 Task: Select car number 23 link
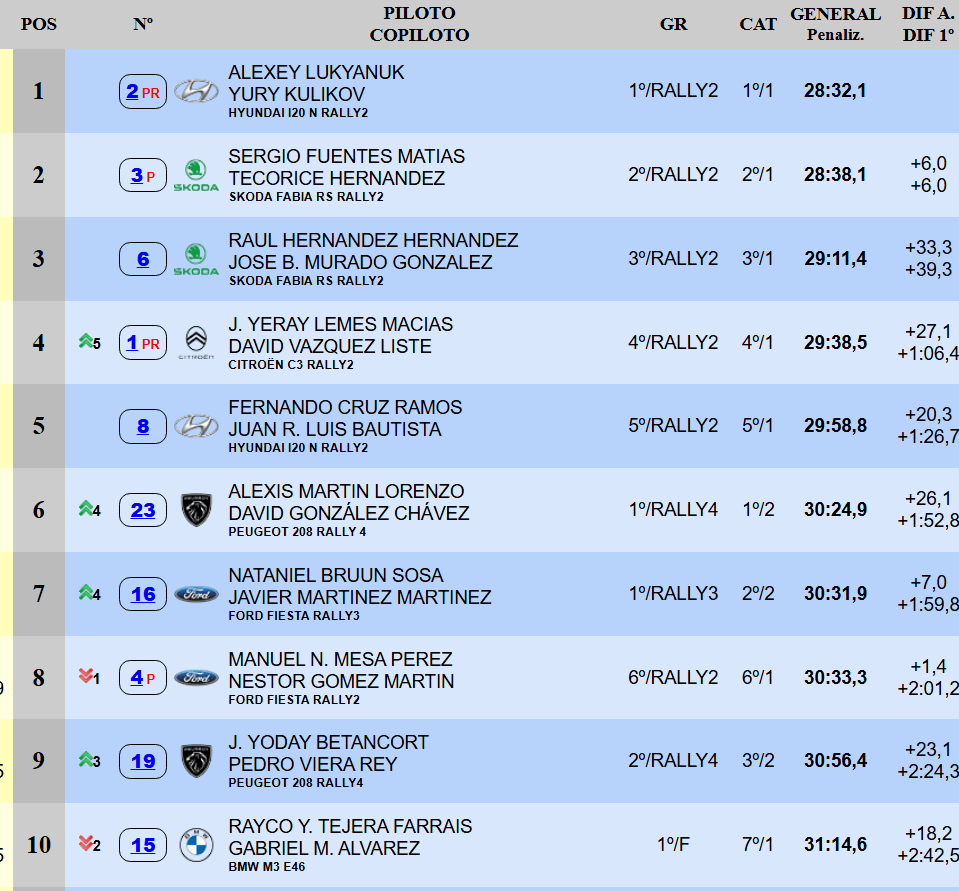143,511
